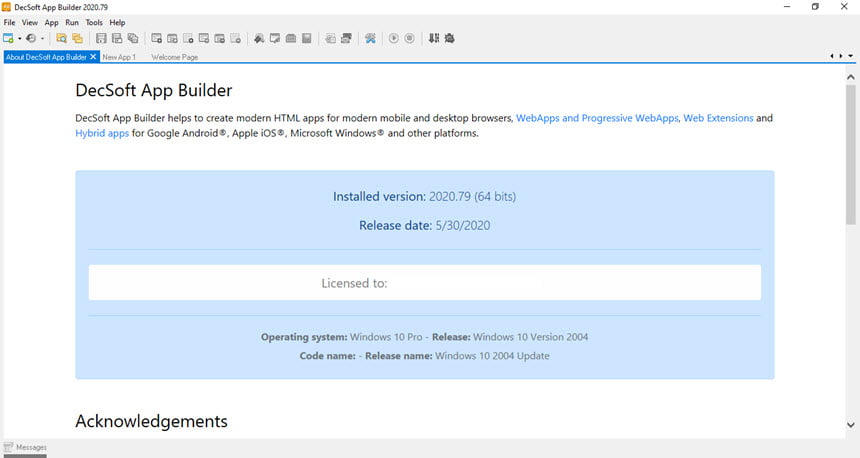Open the Help menu

117,22
